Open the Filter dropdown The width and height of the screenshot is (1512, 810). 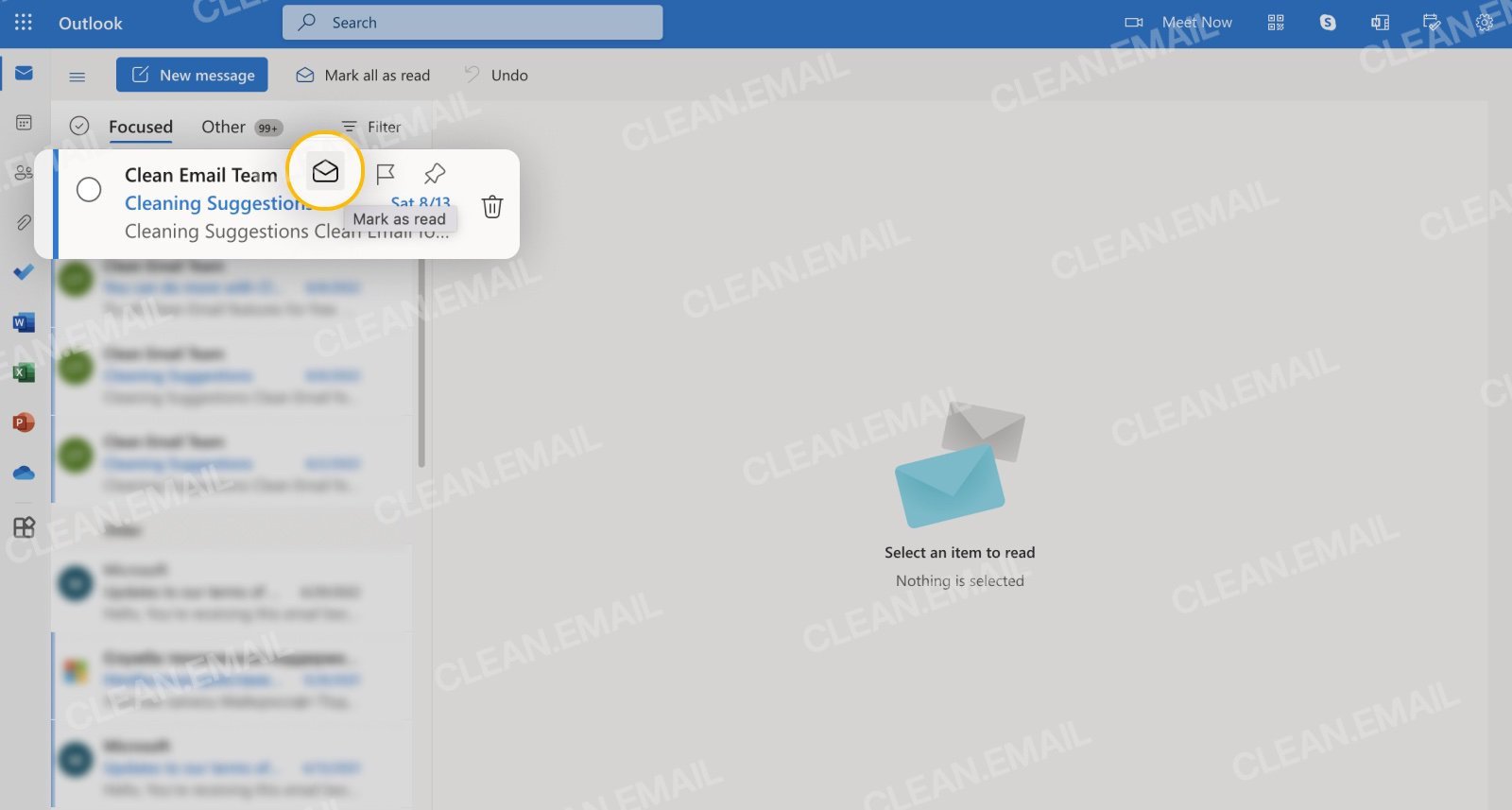click(371, 127)
